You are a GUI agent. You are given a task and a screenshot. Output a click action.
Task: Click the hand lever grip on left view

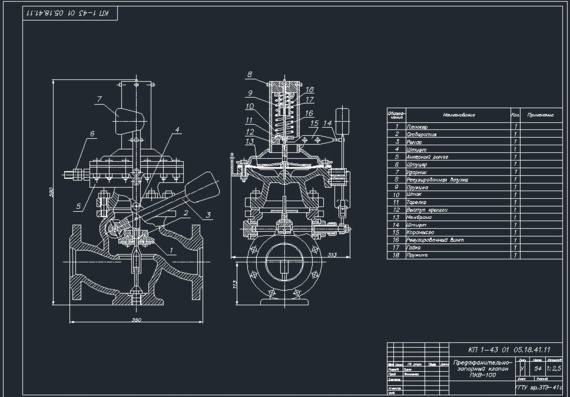click(x=202, y=187)
